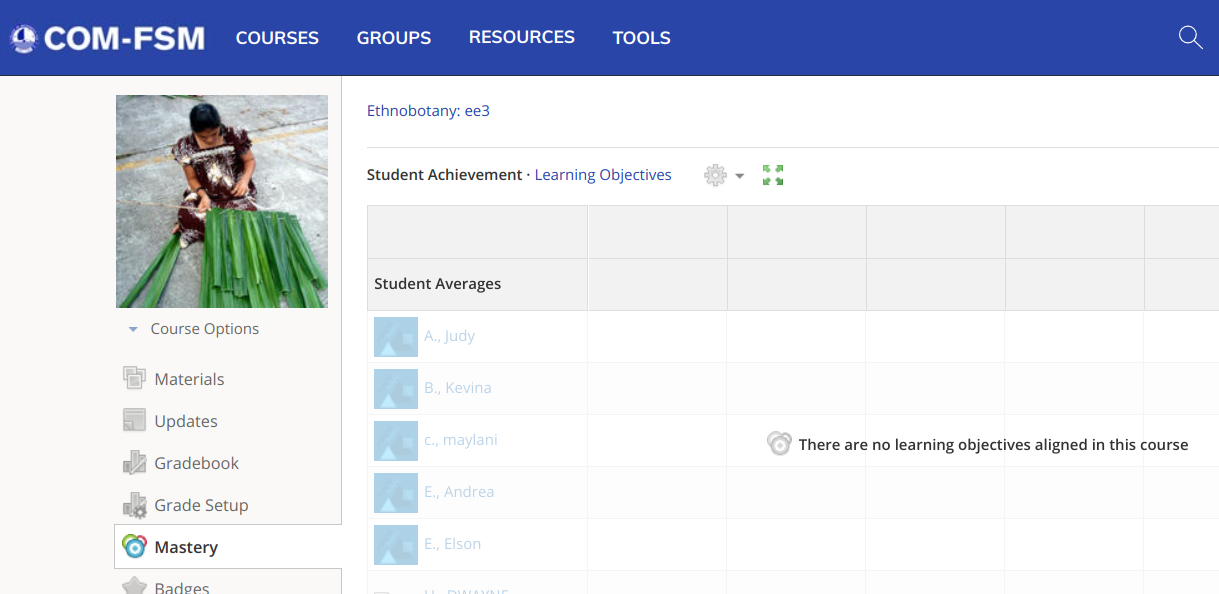Click the Materials sidebar icon
1219x594 pixels.
point(134,379)
